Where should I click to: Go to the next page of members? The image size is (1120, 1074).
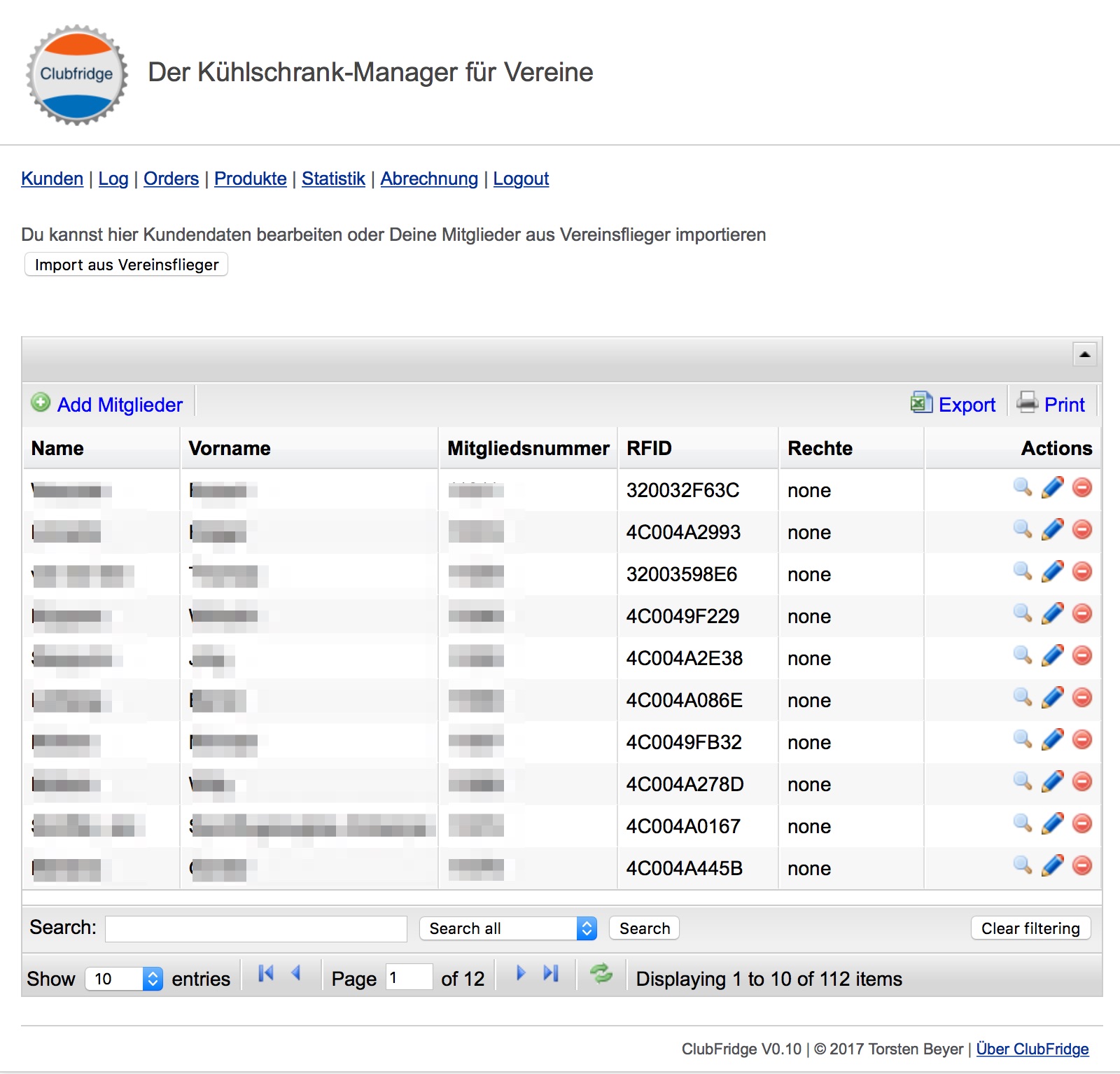(520, 973)
